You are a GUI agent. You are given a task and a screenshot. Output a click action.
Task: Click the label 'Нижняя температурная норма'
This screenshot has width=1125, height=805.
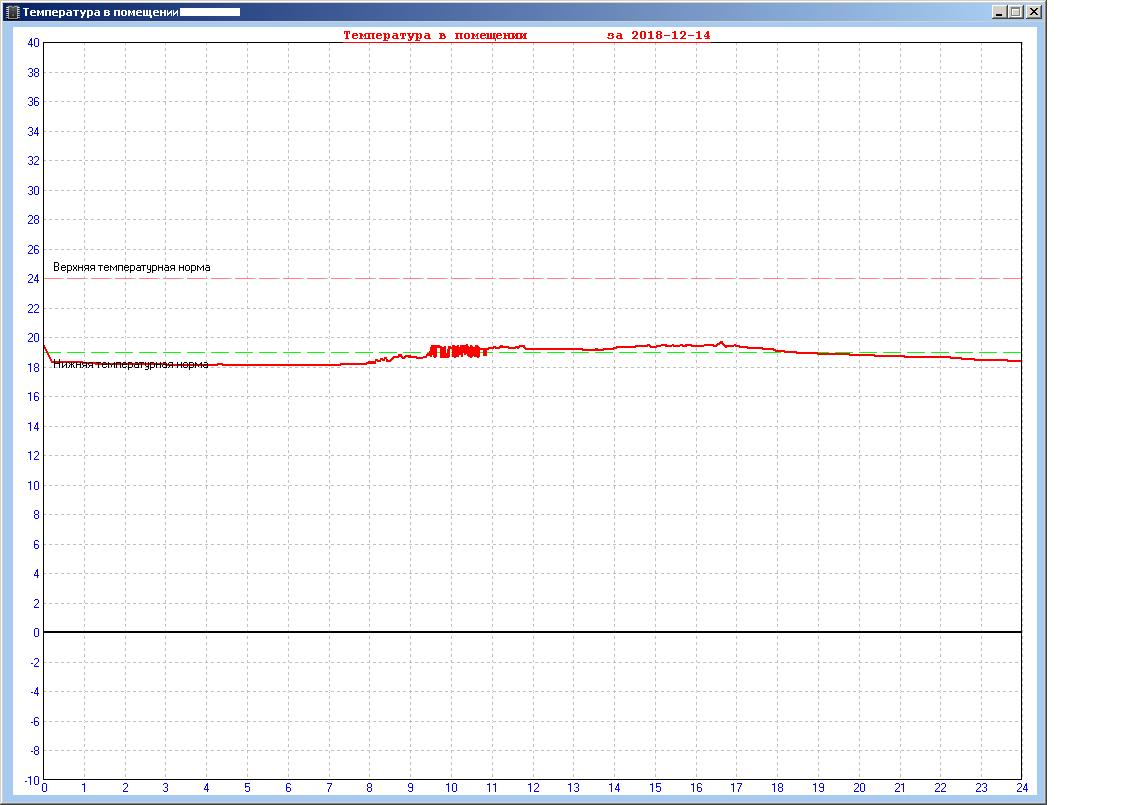131,364
